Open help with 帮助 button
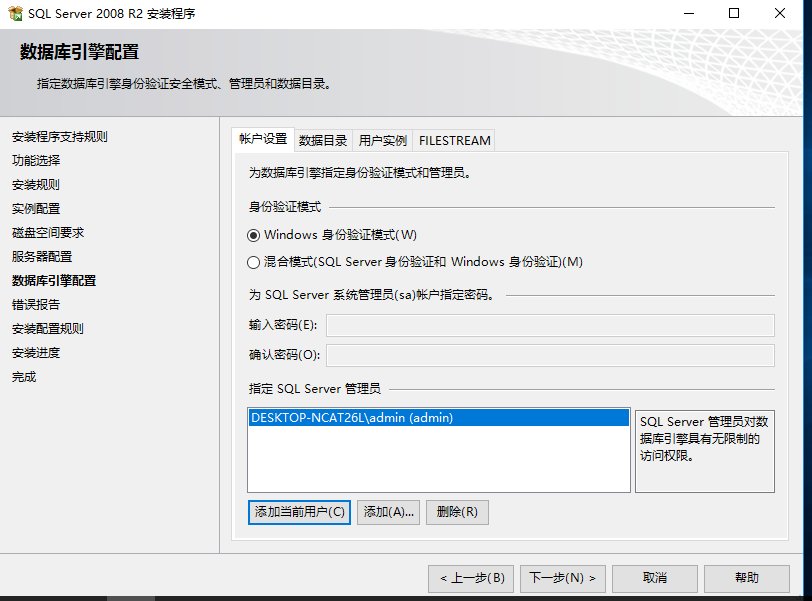Image resolution: width=812 pixels, height=601 pixels. (x=746, y=578)
